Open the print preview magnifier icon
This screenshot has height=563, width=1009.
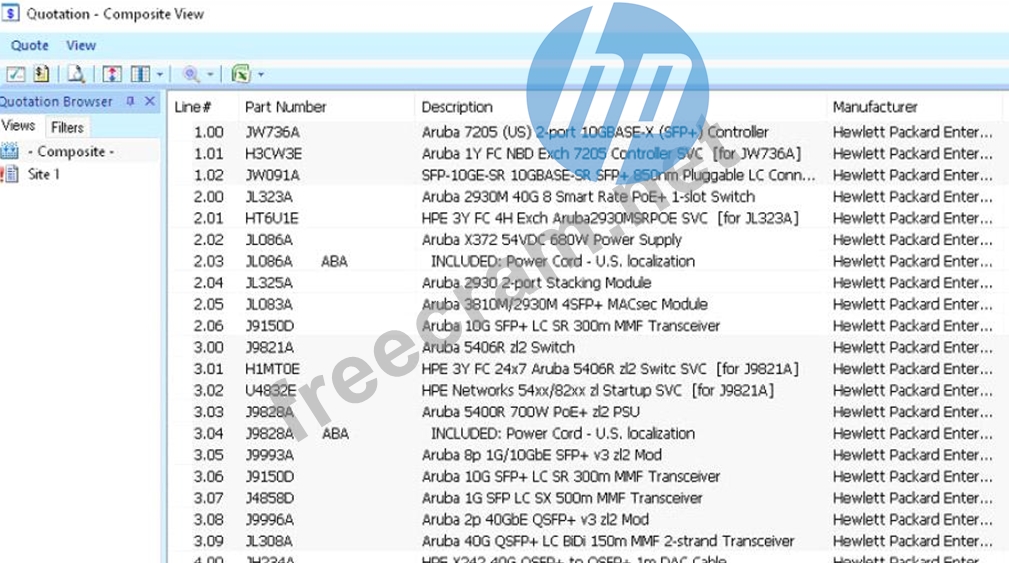(76, 74)
